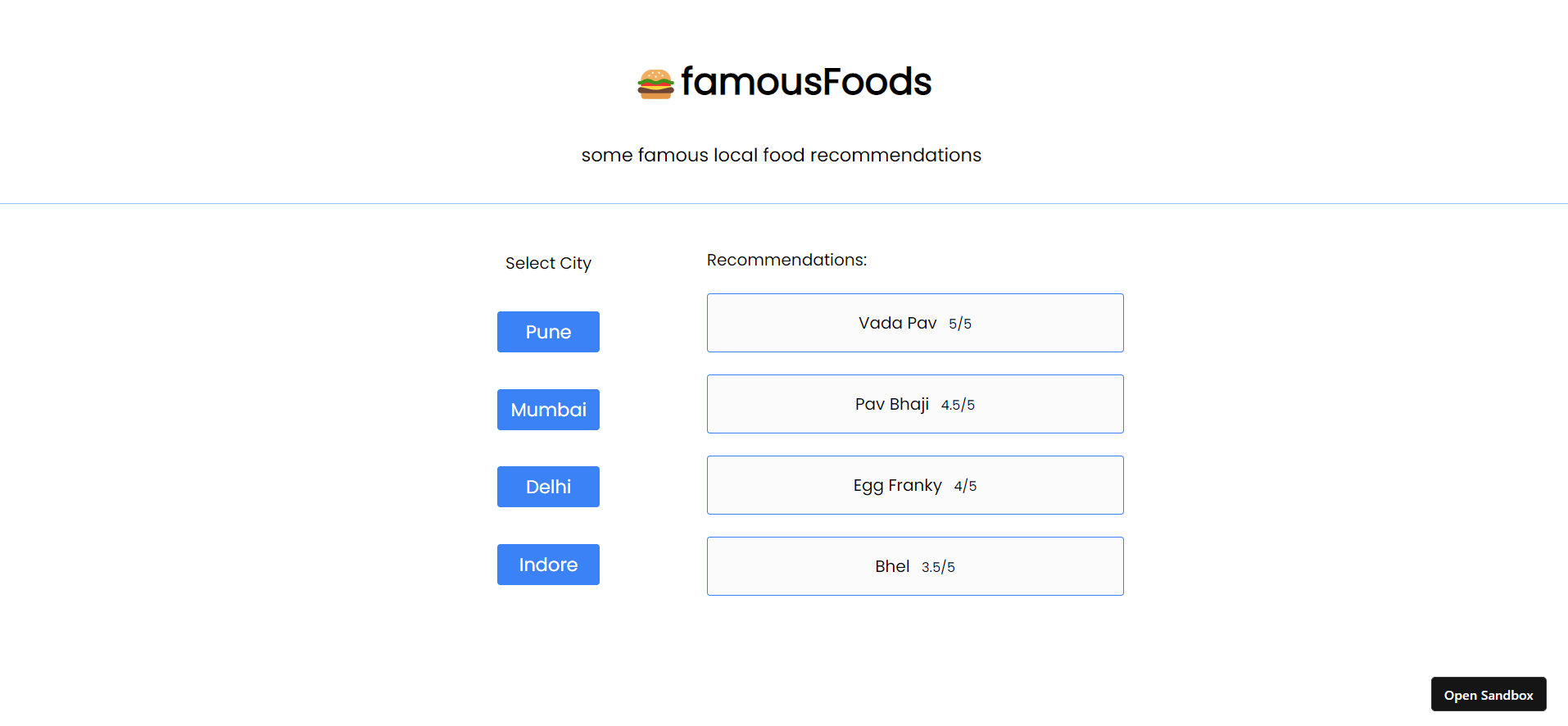The height and width of the screenshot is (726, 1568).
Task: Click the tagline about local food recommendations
Action: tap(781, 155)
